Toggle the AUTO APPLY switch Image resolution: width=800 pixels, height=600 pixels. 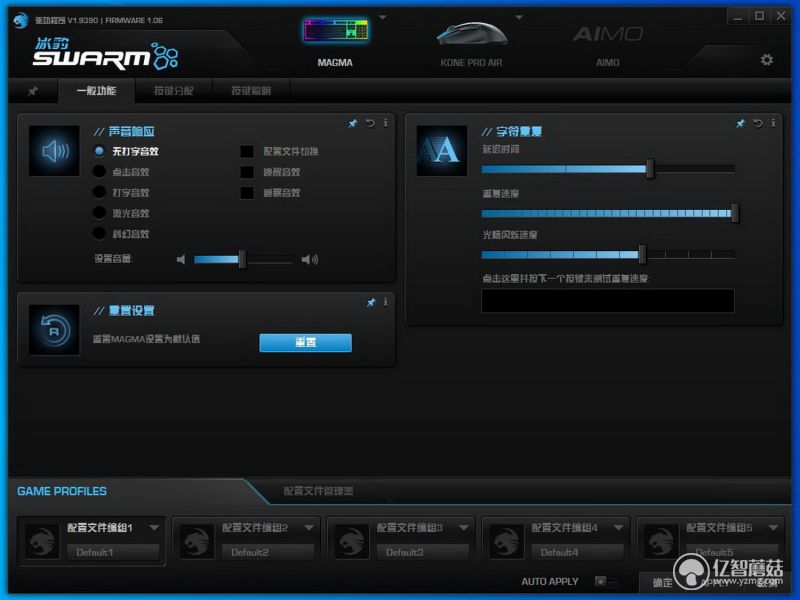(607, 581)
